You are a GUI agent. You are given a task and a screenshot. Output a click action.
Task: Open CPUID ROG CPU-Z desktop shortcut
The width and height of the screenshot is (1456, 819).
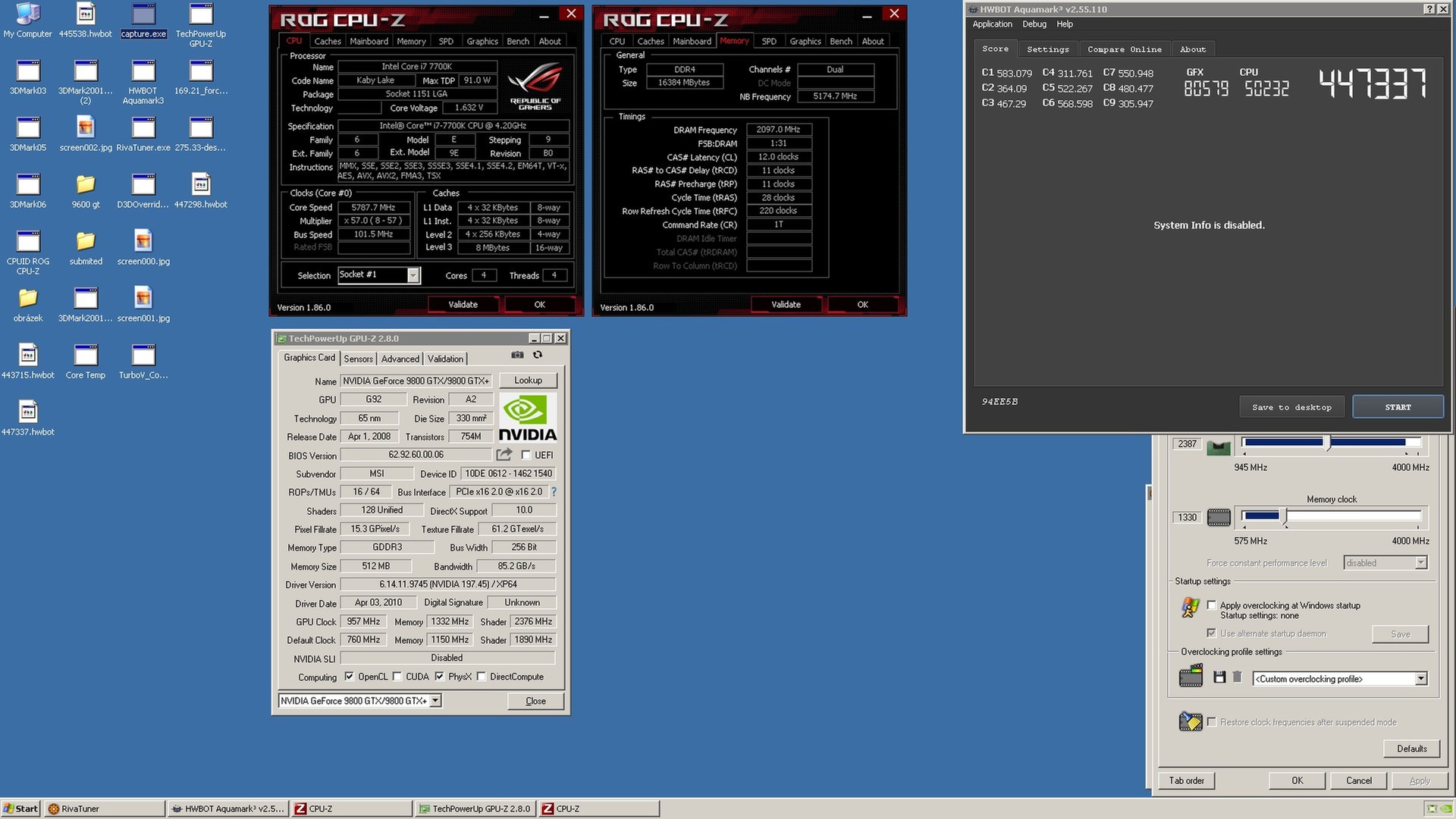pos(28,253)
